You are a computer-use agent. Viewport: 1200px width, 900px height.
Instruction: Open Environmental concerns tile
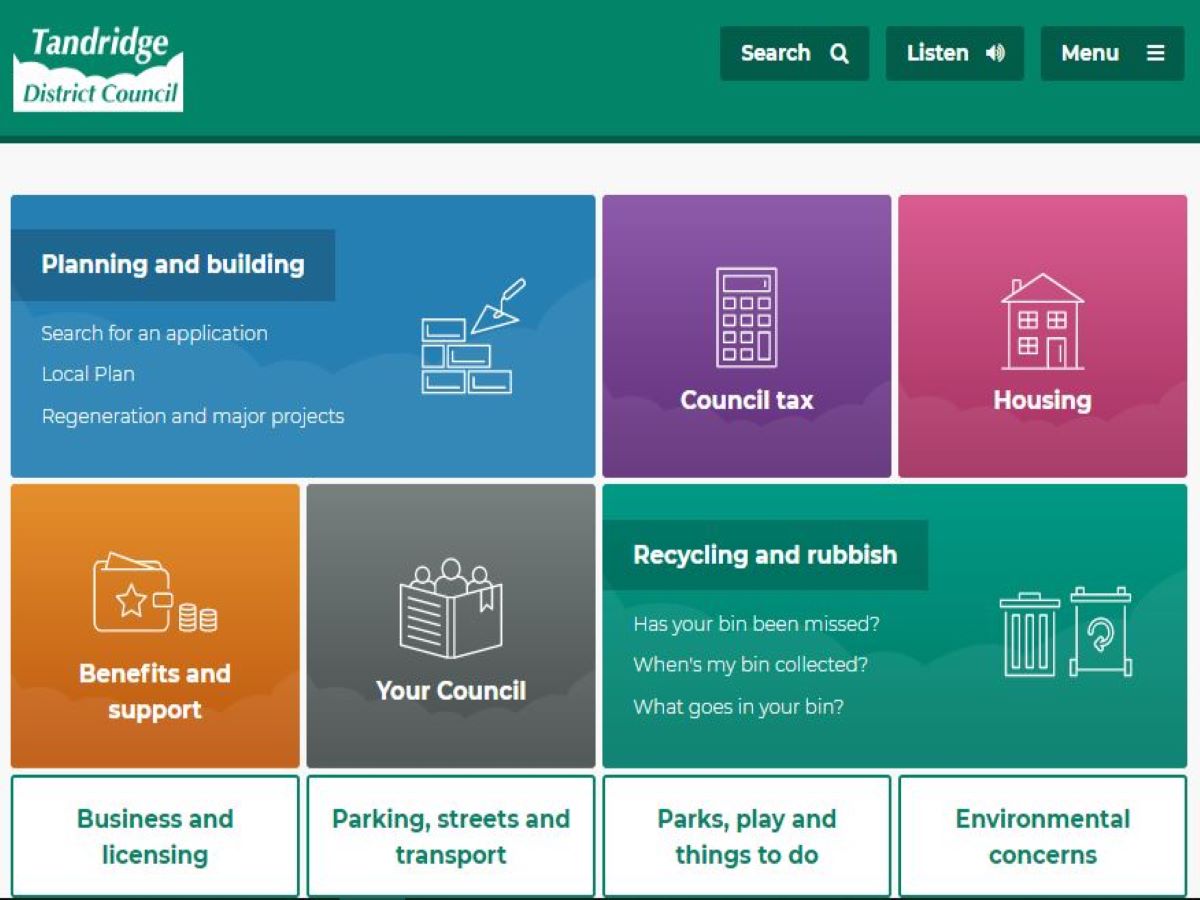click(x=1043, y=836)
